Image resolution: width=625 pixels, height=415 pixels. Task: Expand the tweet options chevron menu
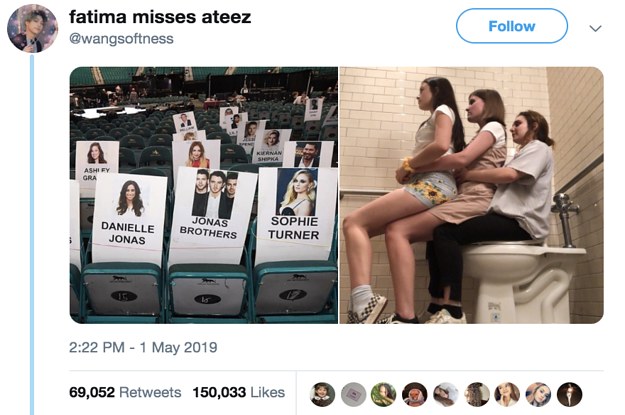tap(596, 28)
